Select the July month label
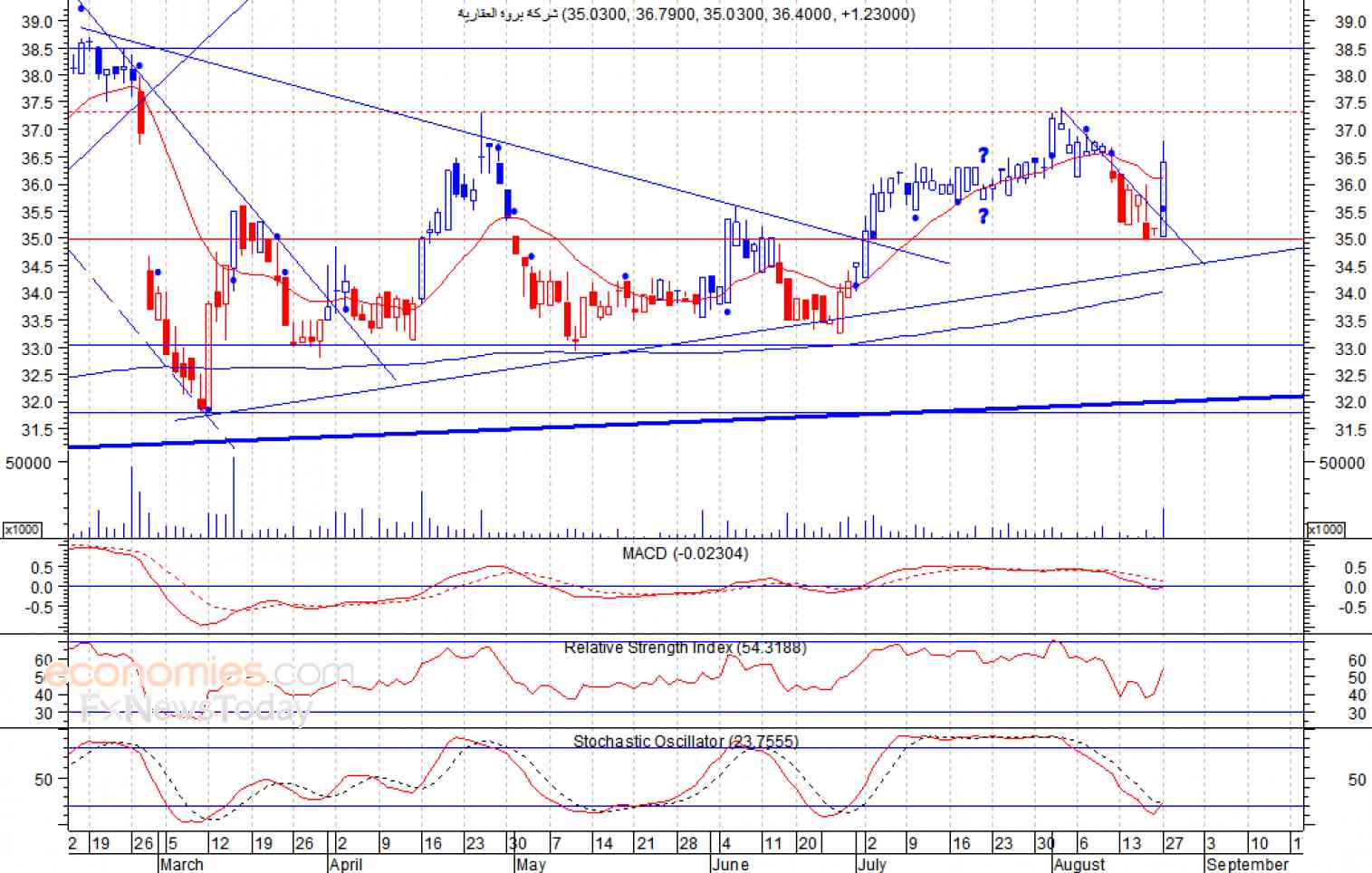 click(872, 864)
